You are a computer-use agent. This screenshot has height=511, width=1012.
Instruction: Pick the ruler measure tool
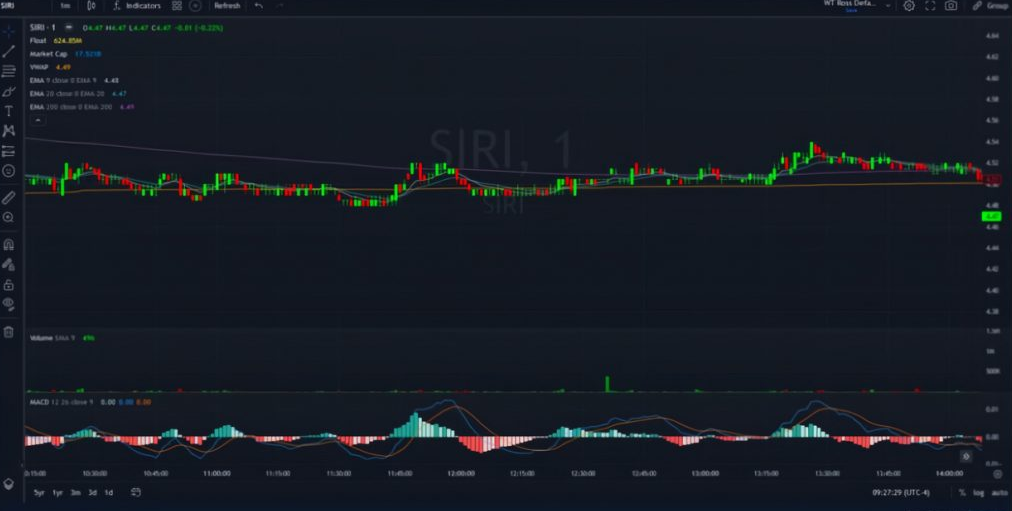coord(8,197)
